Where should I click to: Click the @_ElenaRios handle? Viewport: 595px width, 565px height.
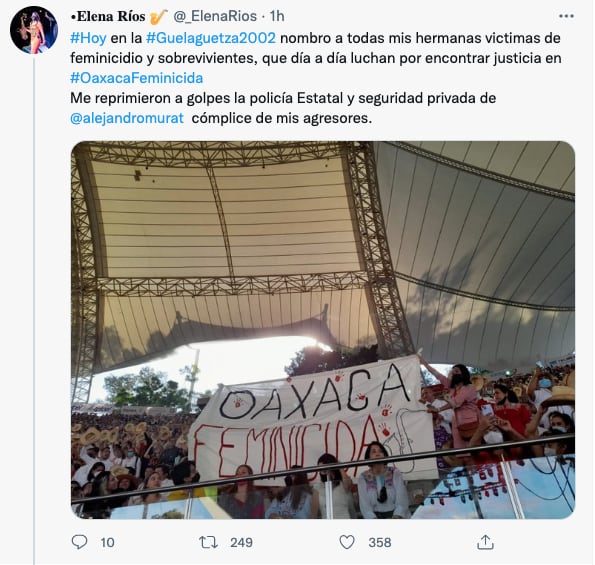click(x=215, y=16)
